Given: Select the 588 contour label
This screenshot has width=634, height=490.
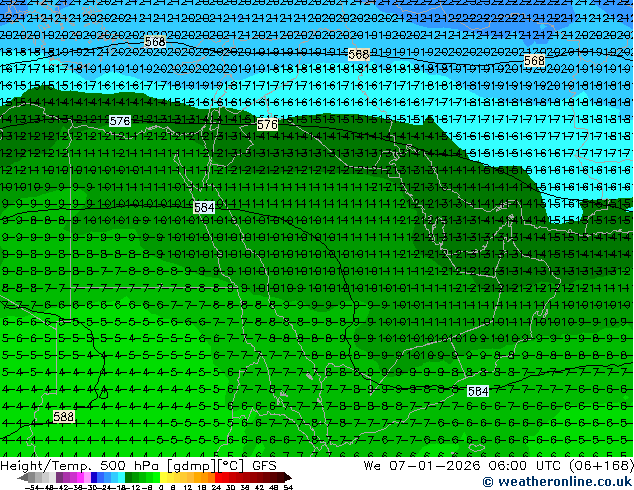Looking at the screenshot, I should 63,416.
